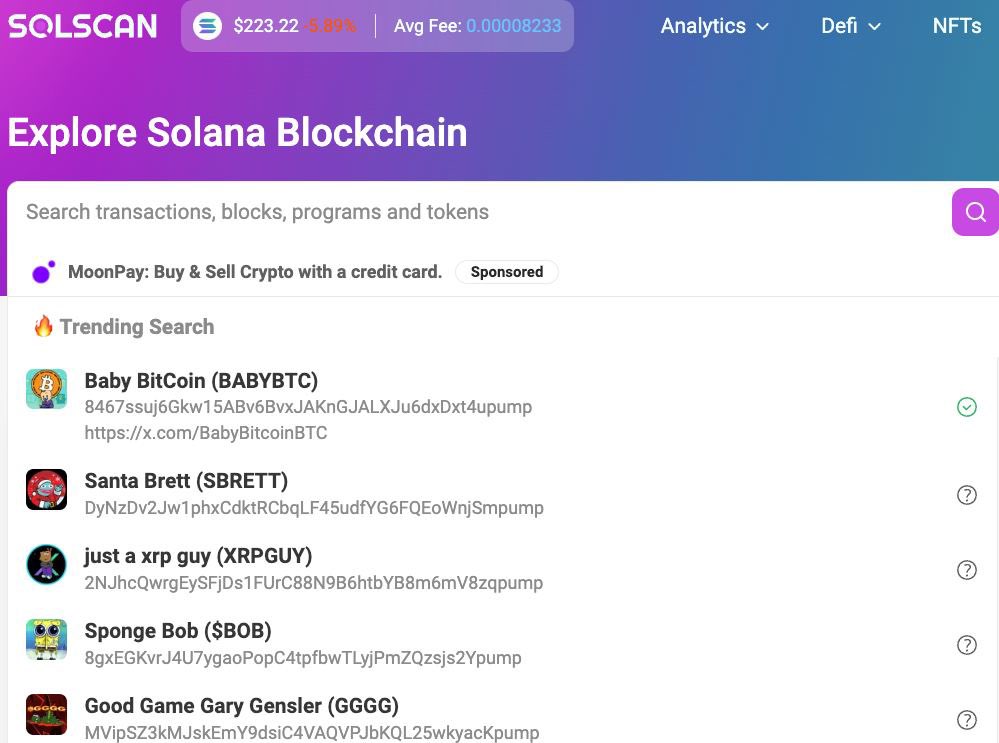Click address MVipSZ3kMJskEmY9dsiC4VAQVPJbKQL25wkyacKpump

[x=312, y=733]
